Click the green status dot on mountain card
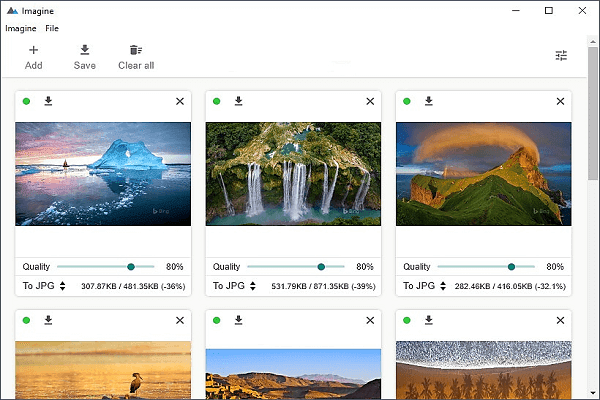Screen dimensions: 600x400 (x=407, y=101)
